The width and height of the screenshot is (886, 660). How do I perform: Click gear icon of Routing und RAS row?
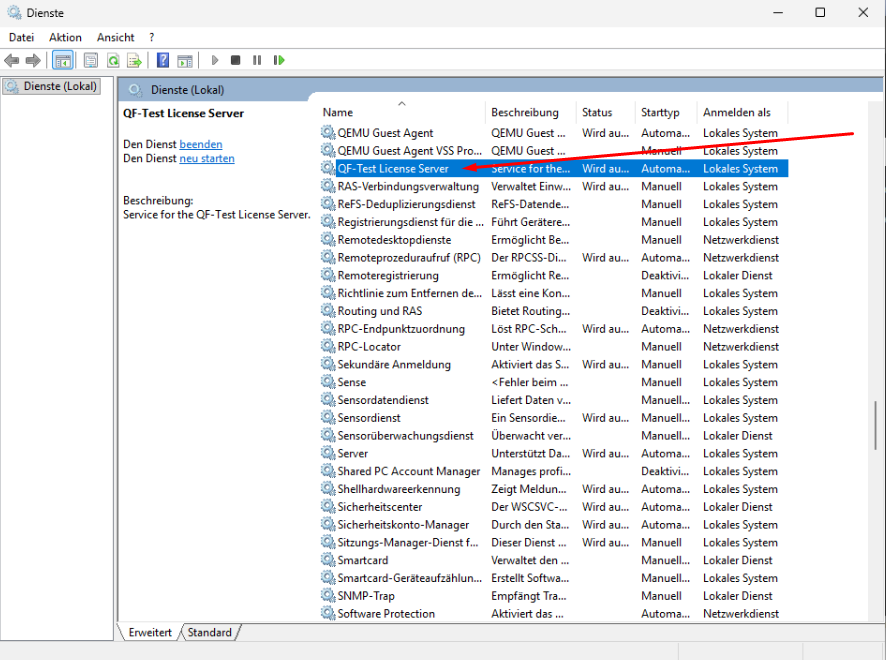click(x=328, y=311)
